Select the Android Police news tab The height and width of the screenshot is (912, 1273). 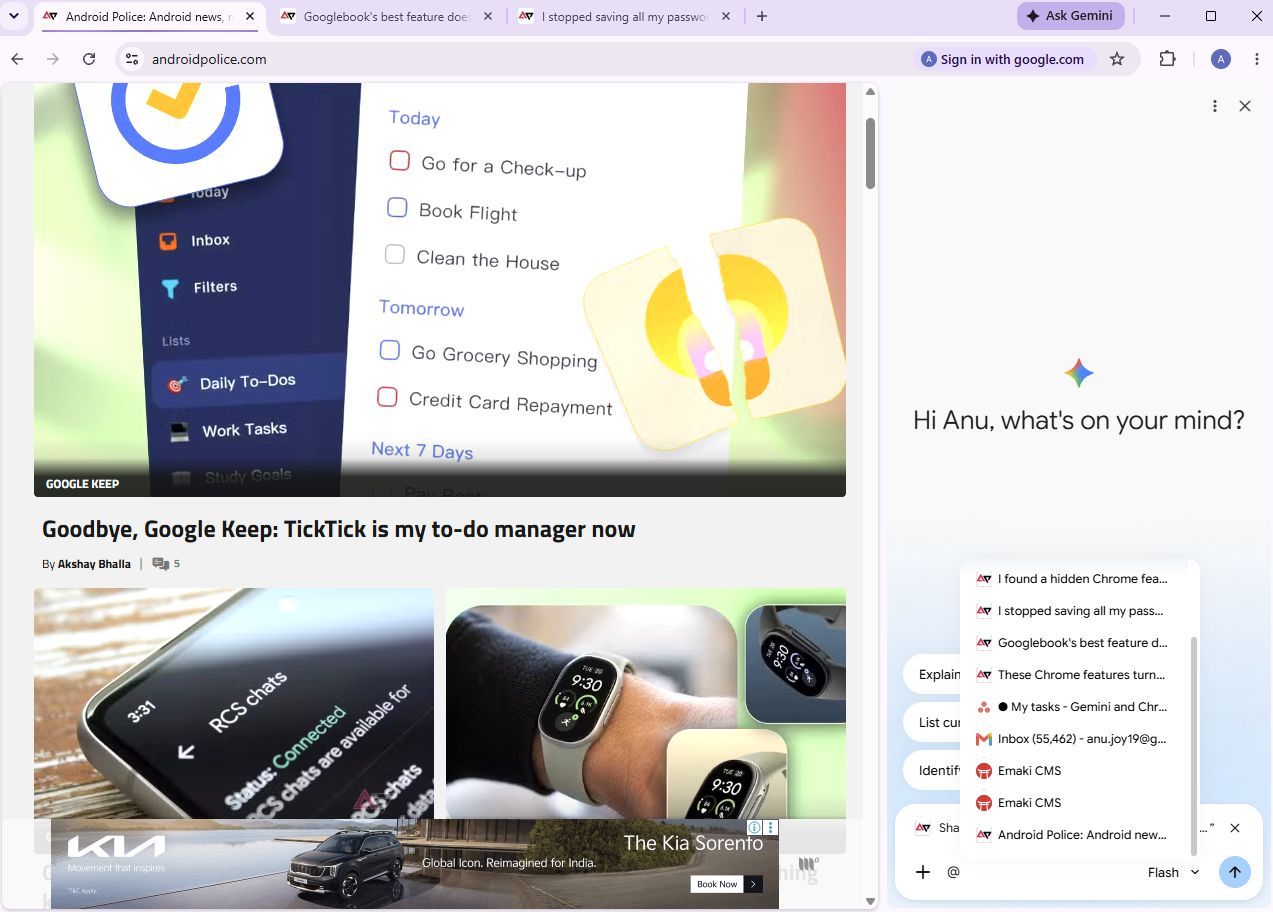tap(148, 17)
